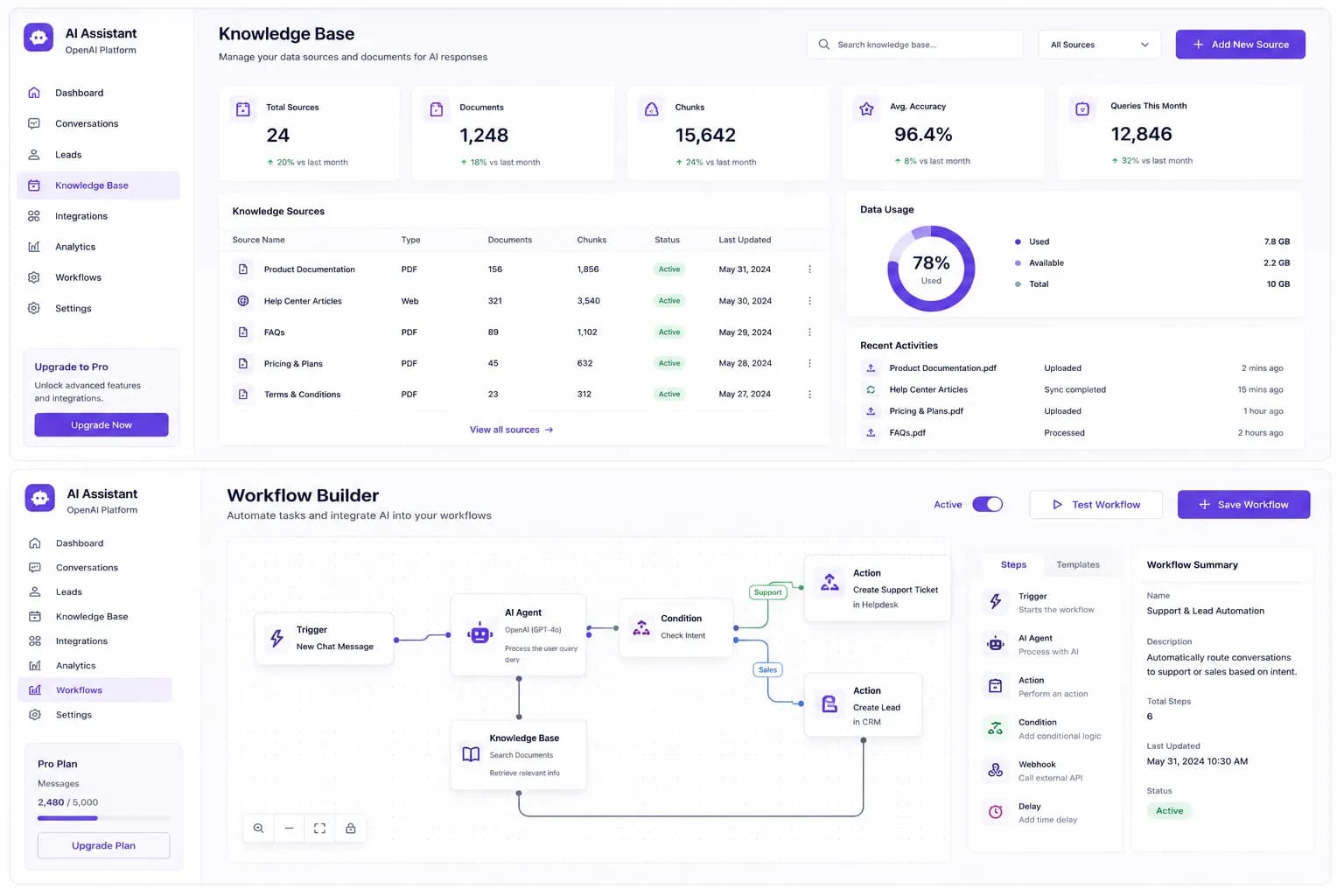Click the Create Support Ticket action icon
This screenshot has width=1344, height=896.
(x=829, y=582)
